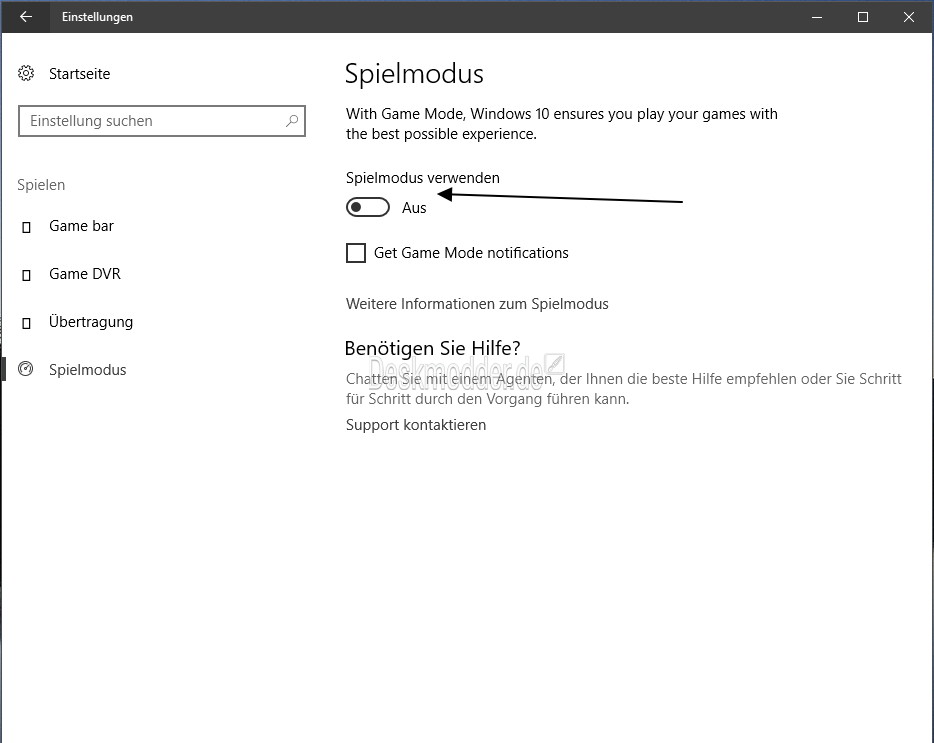Click the Game bar sidebar icon
Screen dimensions: 934x743
(26, 227)
